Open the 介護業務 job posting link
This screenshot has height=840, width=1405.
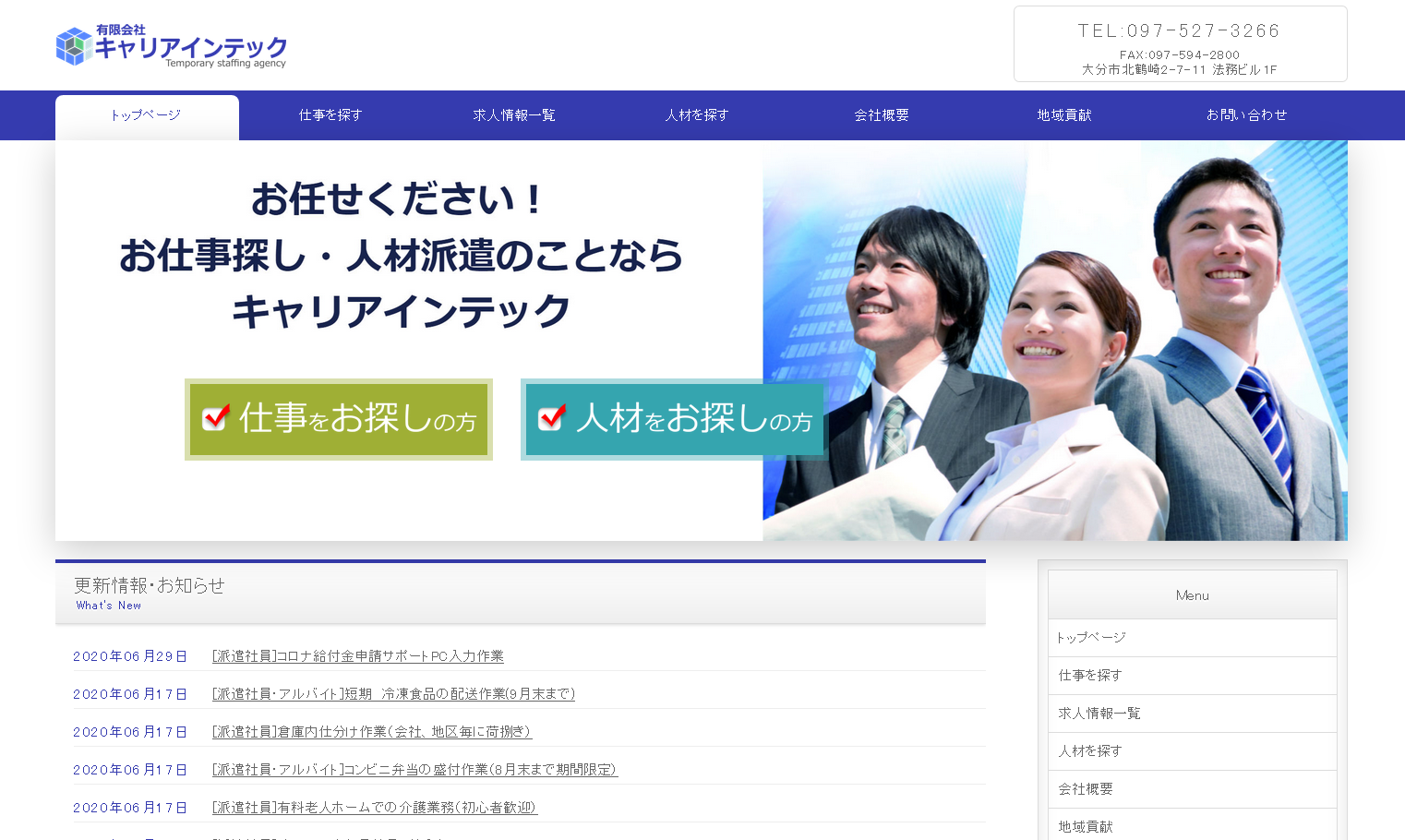[374, 808]
